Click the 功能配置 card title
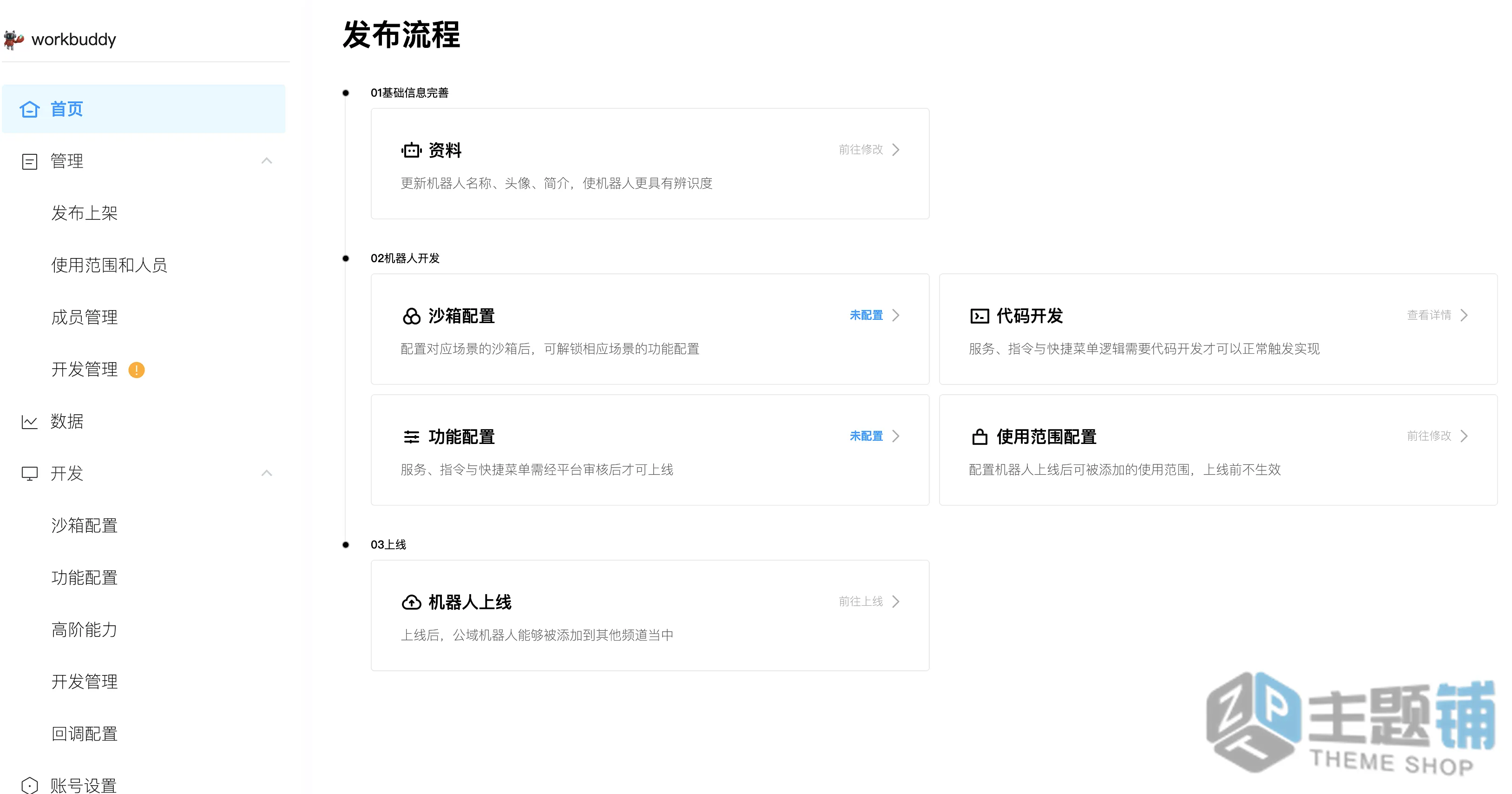Image resolution: width=1512 pixels, height=794 pixels. coord(461,437)
